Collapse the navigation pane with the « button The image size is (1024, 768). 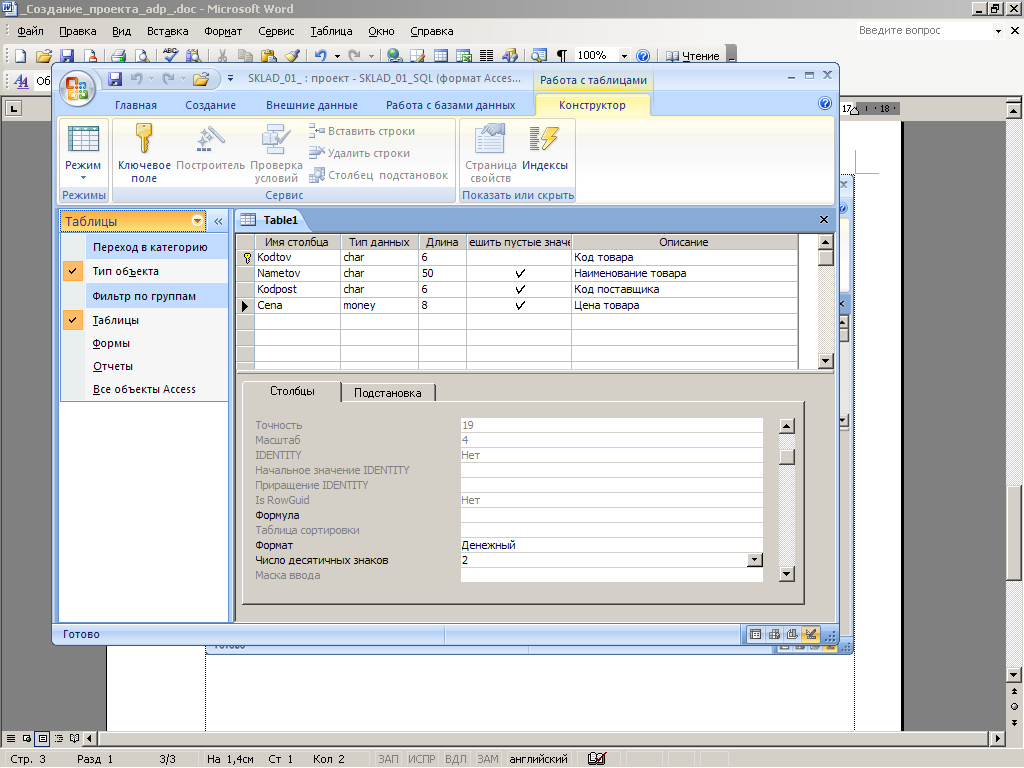(218, 221)
